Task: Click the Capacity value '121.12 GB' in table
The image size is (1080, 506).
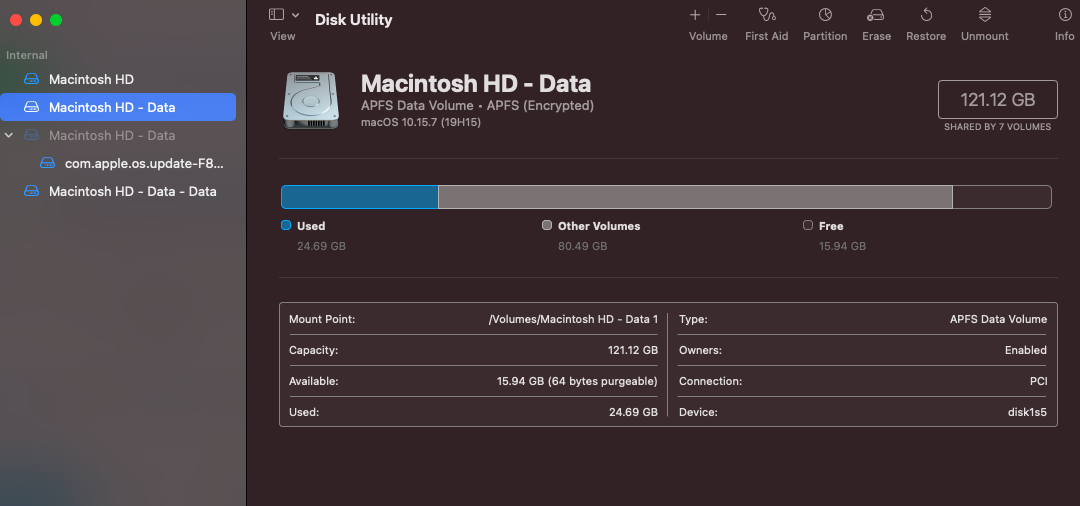Action: click(633, 350)
